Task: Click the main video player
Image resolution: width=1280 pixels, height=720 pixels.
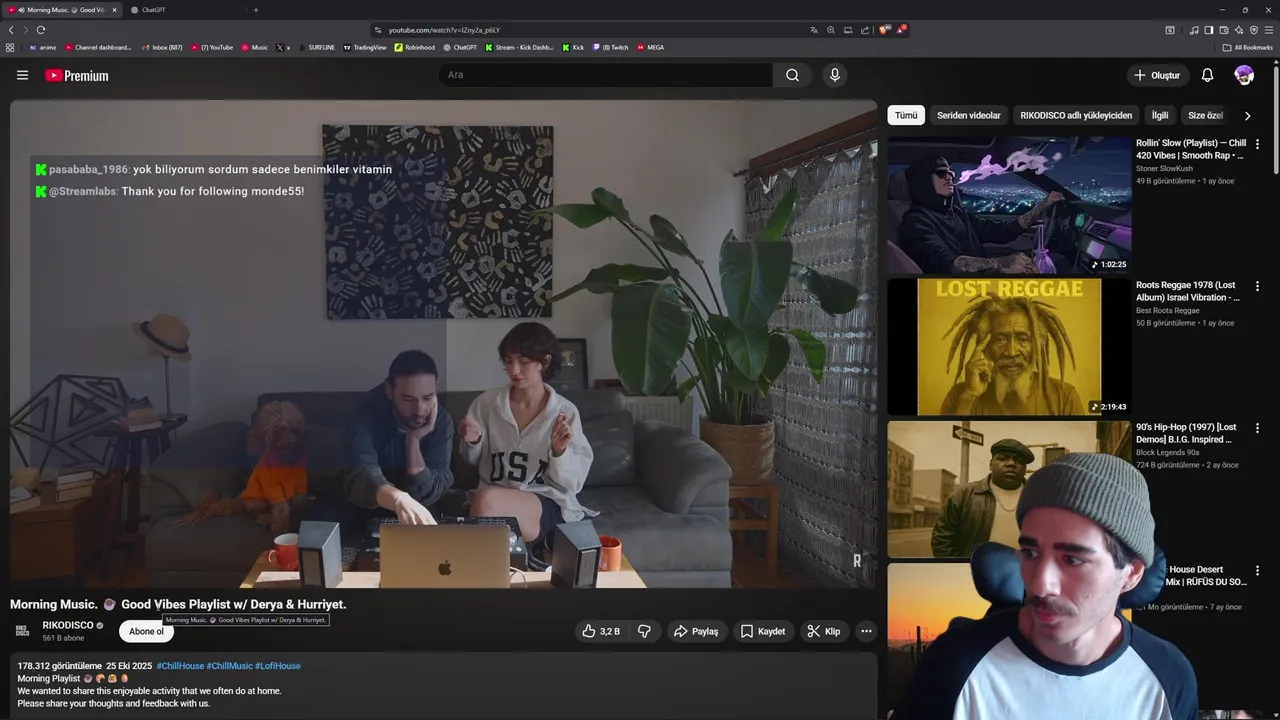Action: [443, 344]
